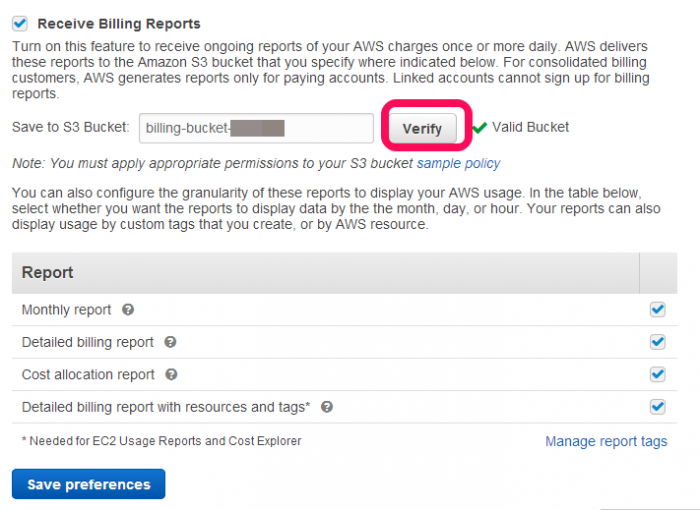
Task: Open the sample policy link
Action: point(458,163)
